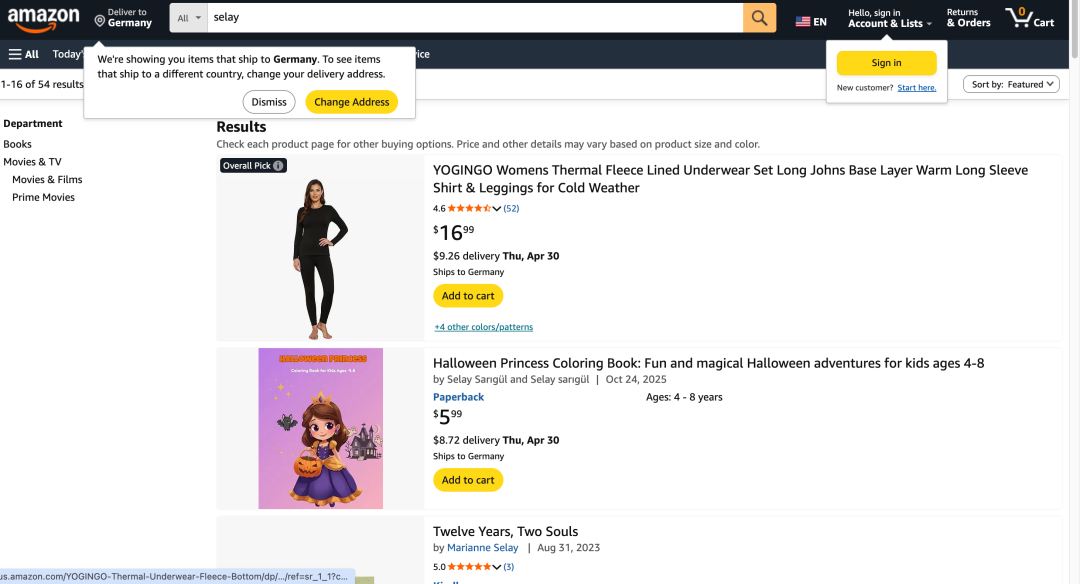Open the shopping cart icon
This screenshot has height=584, width=1080.
[x=1029, y=18]
